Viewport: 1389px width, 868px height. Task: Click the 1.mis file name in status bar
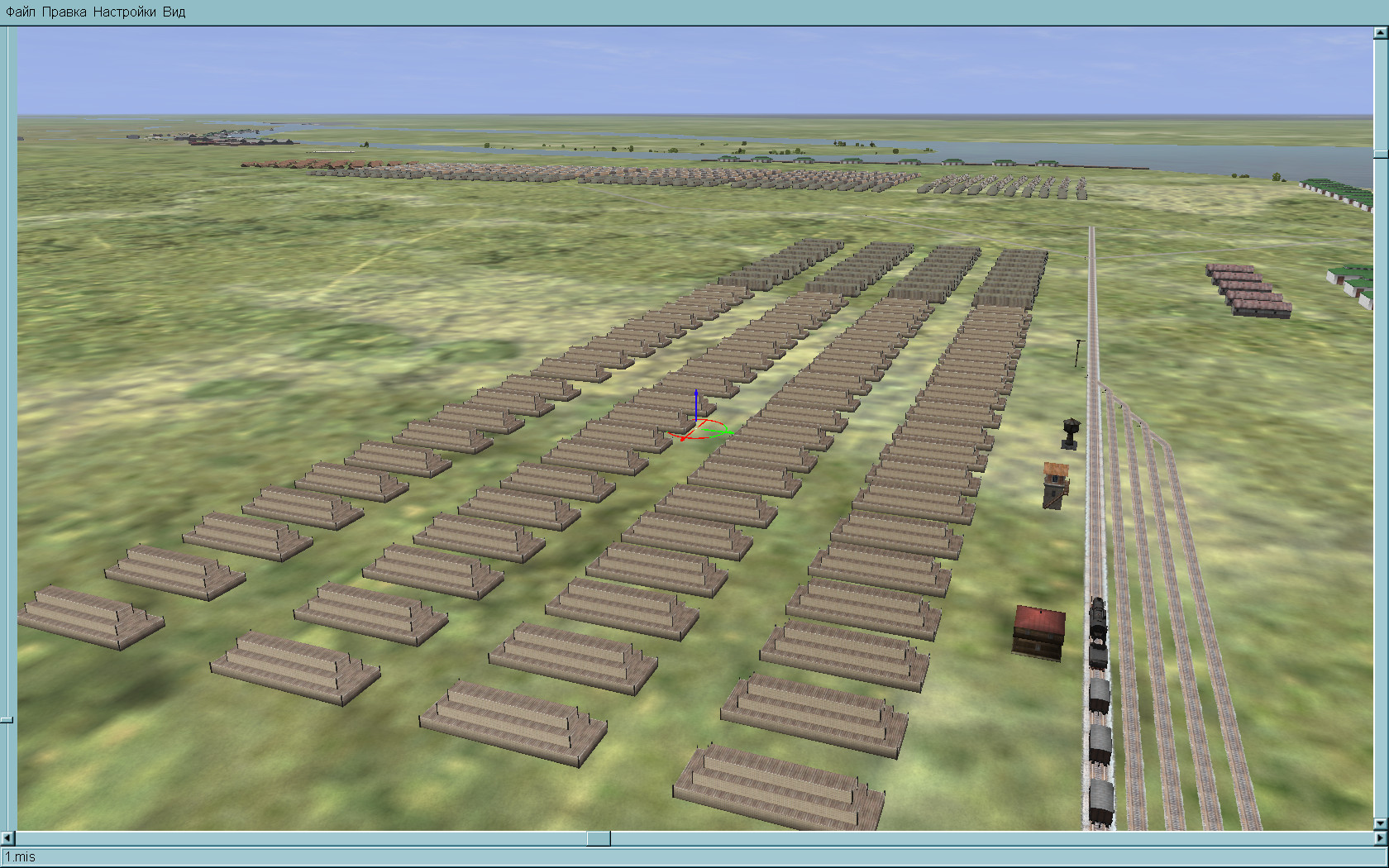[x=21, y=857]
